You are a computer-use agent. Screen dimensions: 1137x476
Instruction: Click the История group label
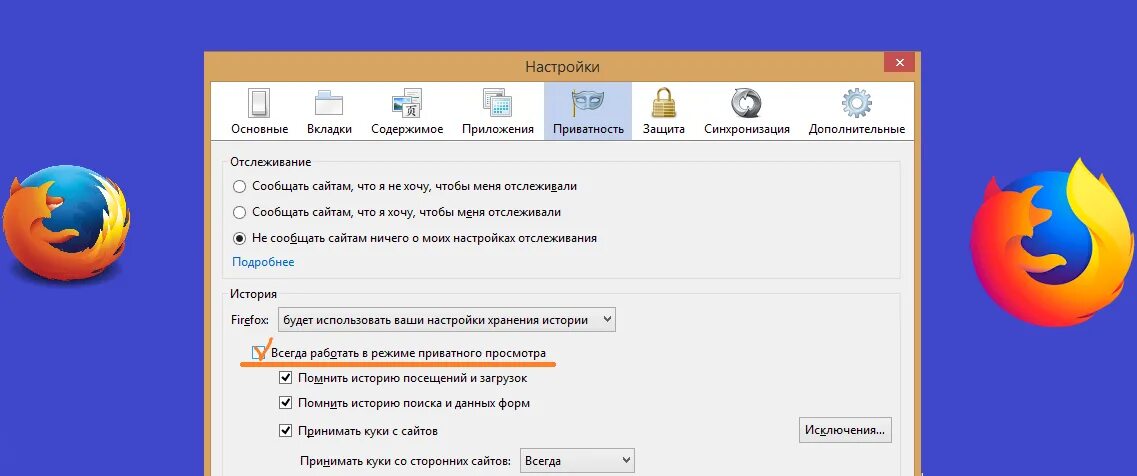[x=253, y=294]
